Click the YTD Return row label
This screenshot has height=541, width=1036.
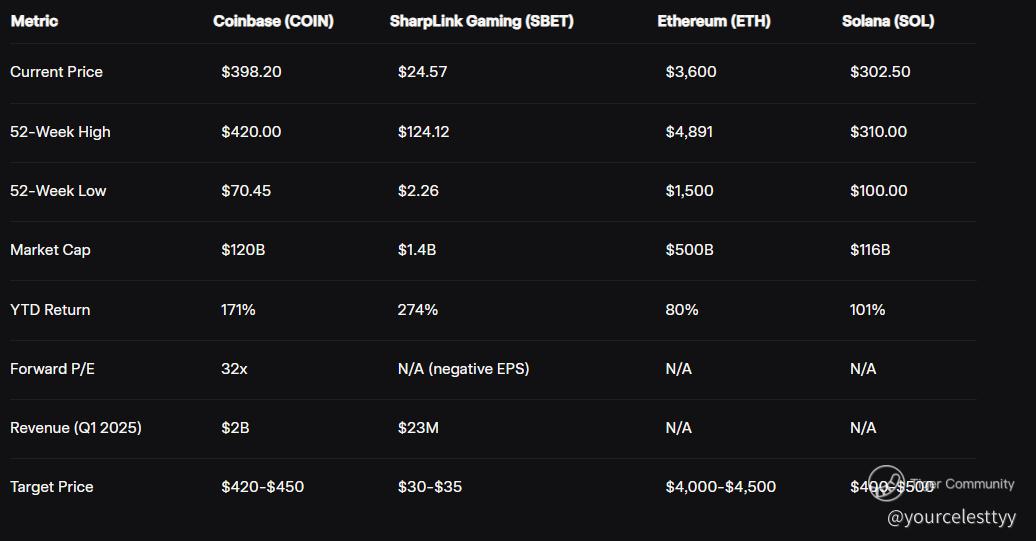coord(50,310)
